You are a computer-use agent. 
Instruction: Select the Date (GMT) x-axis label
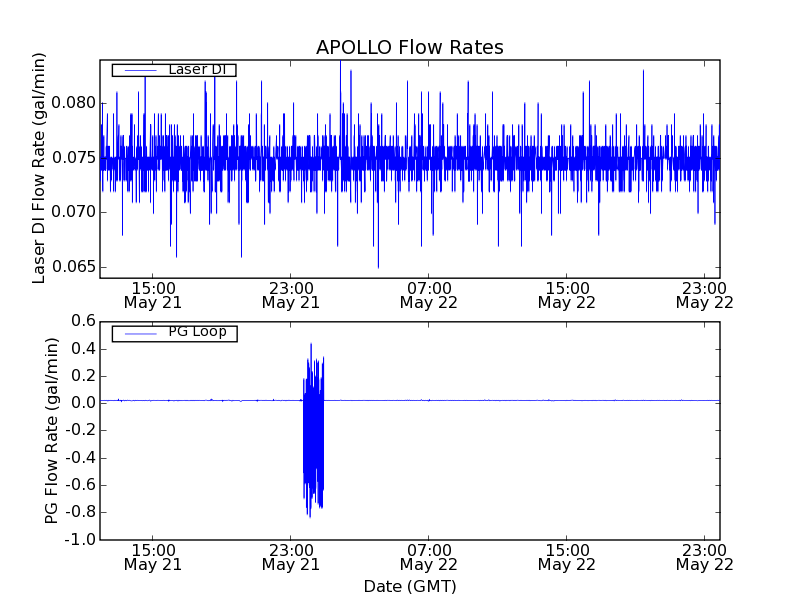pyautogui.click(x=409, y=586)
